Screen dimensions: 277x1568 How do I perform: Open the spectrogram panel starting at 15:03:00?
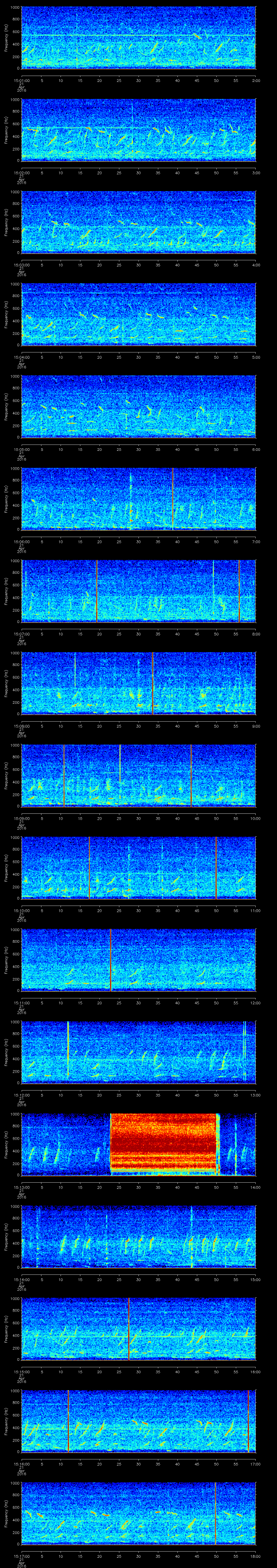pyautogui.click(x=139, y=222)
